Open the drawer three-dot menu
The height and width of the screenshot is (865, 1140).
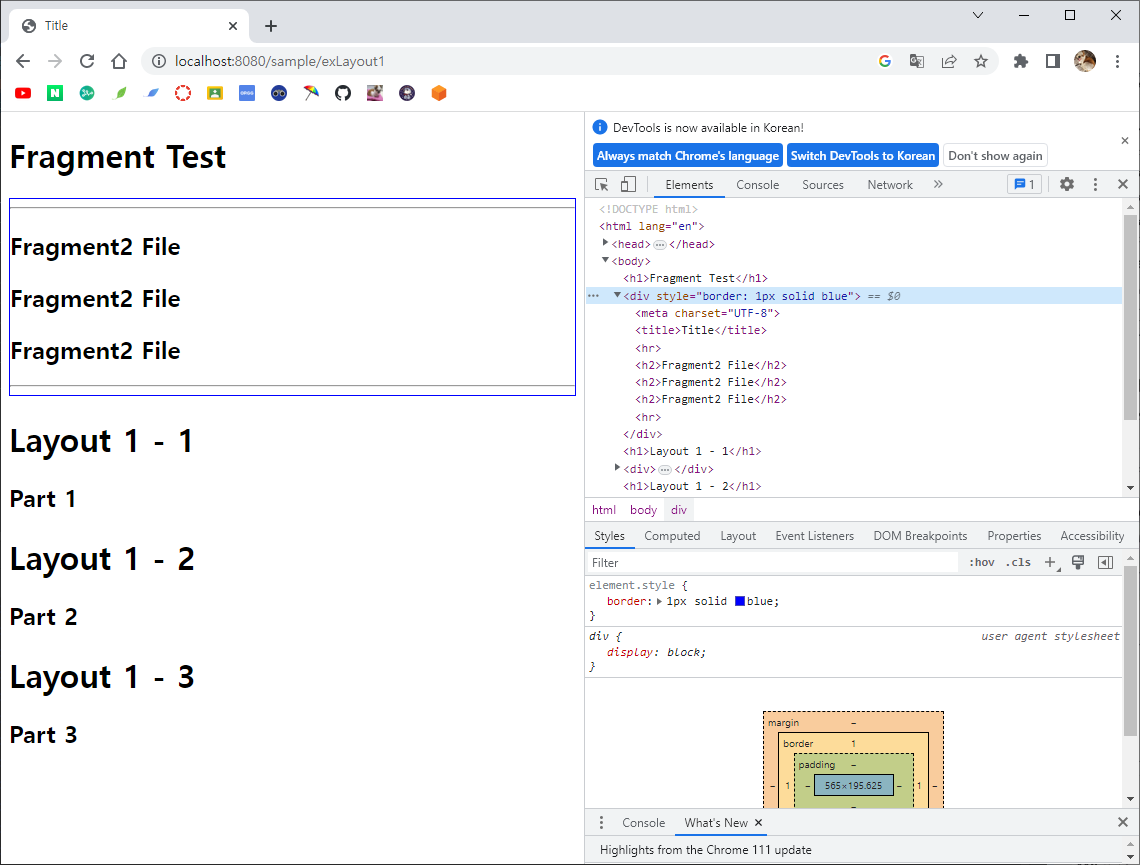(x=601, y=822)
